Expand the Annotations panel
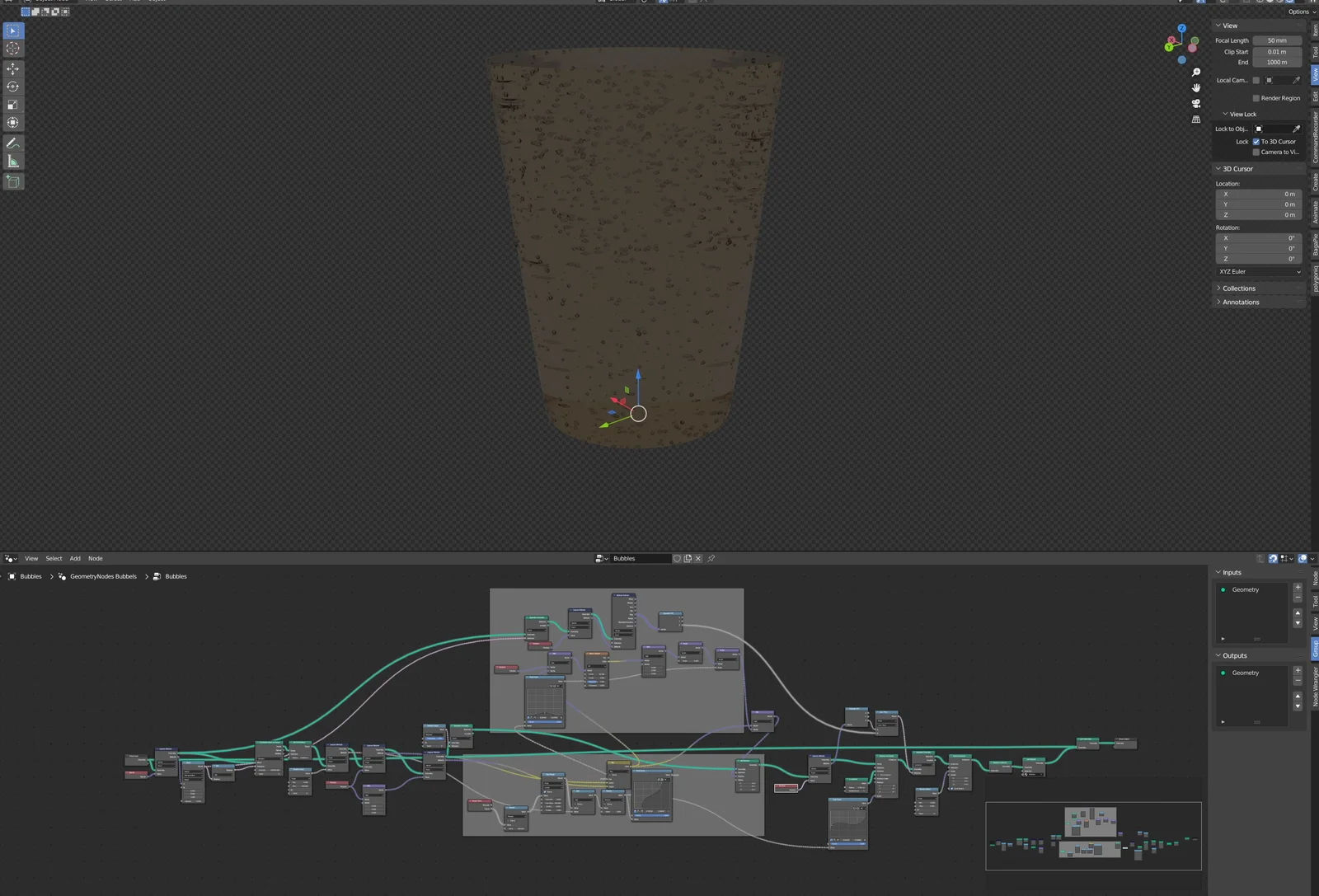The image size is (1319, 896). pyautogui.click(x=1240, y=303)
